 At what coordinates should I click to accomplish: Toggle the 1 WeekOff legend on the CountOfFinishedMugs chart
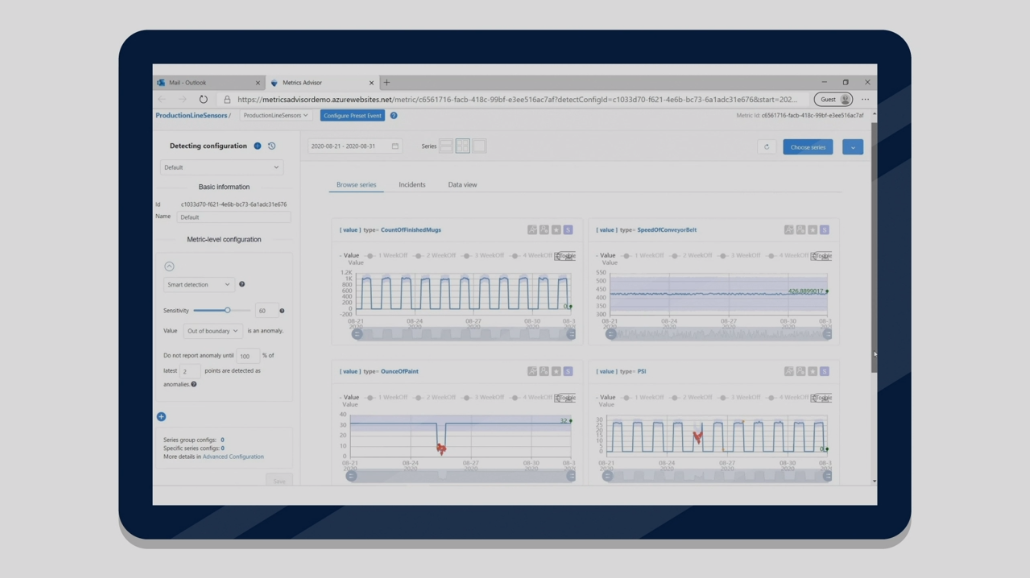[385, 256]
